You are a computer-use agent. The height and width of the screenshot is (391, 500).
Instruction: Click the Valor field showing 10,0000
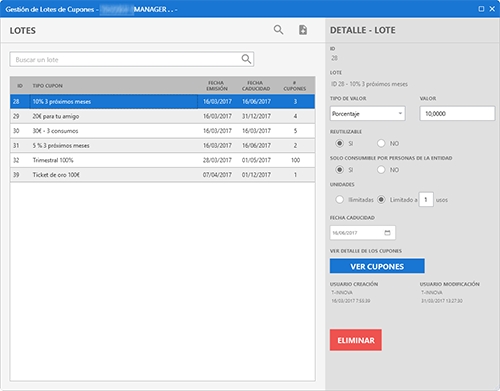(457, 114)
